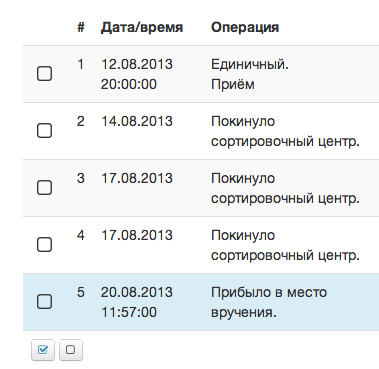Viewport: 379px width, 369px height.
Task: Click row 4 Покинуло сортировочный центр text
Action: click(285, 245)
